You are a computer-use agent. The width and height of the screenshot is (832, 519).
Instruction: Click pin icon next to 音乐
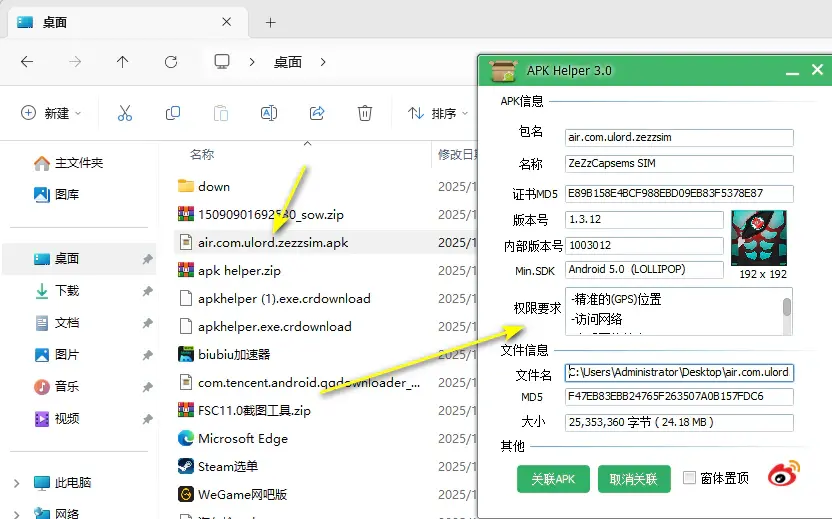pyautogui.click(x=148, y=386)
